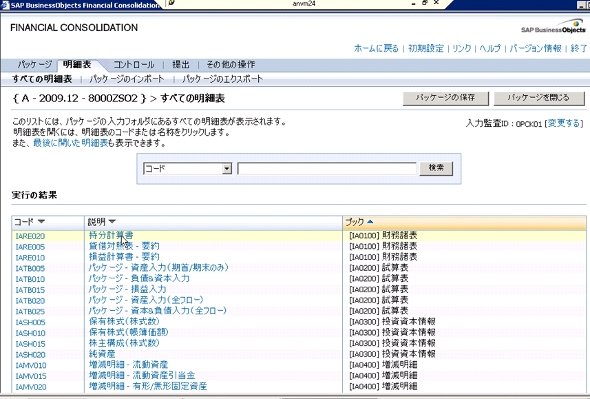
Task: Click パッケージの保存 button
Action: (446, 98)
